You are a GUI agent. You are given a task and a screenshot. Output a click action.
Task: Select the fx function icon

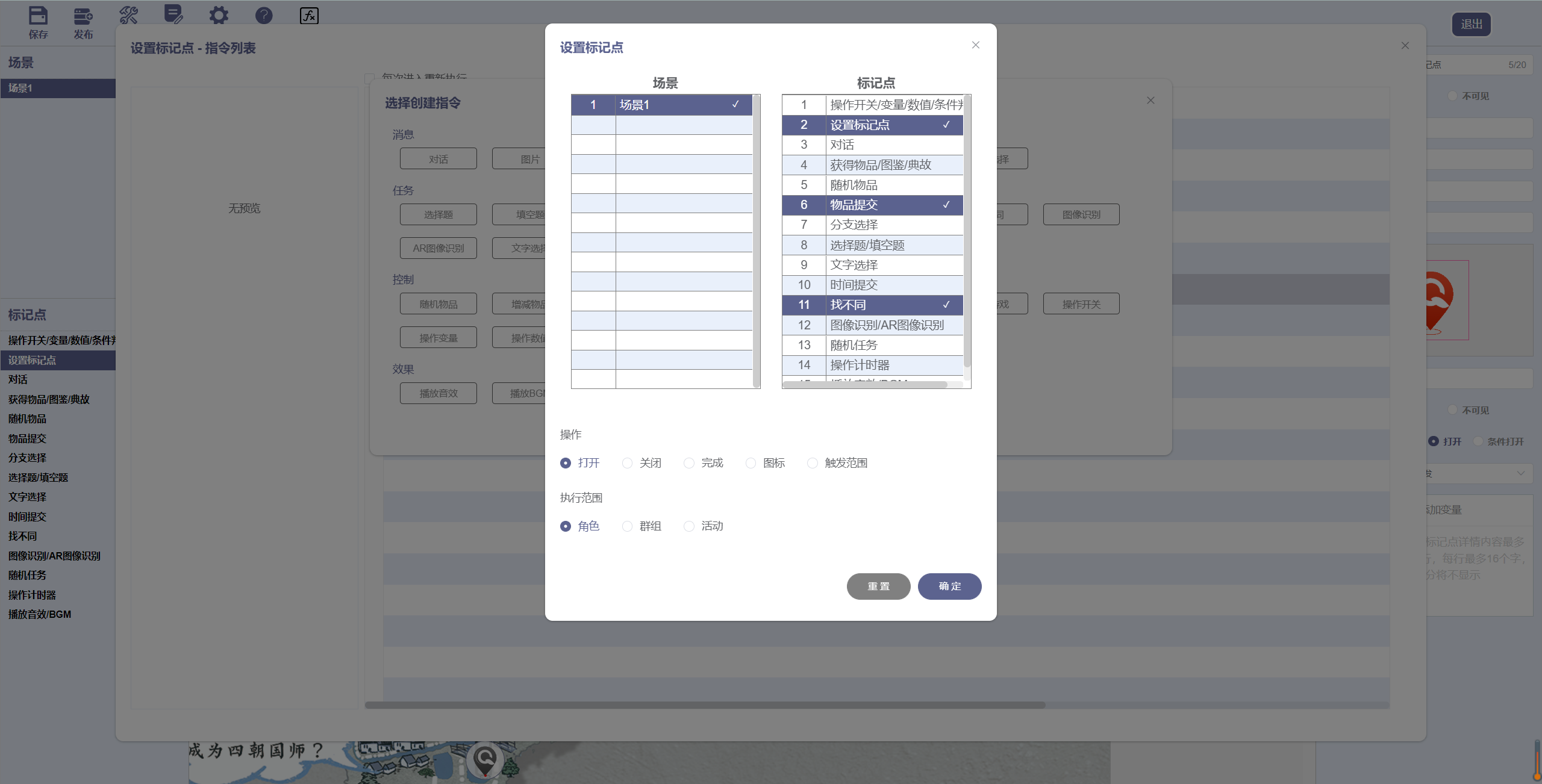tap(308, 16)
